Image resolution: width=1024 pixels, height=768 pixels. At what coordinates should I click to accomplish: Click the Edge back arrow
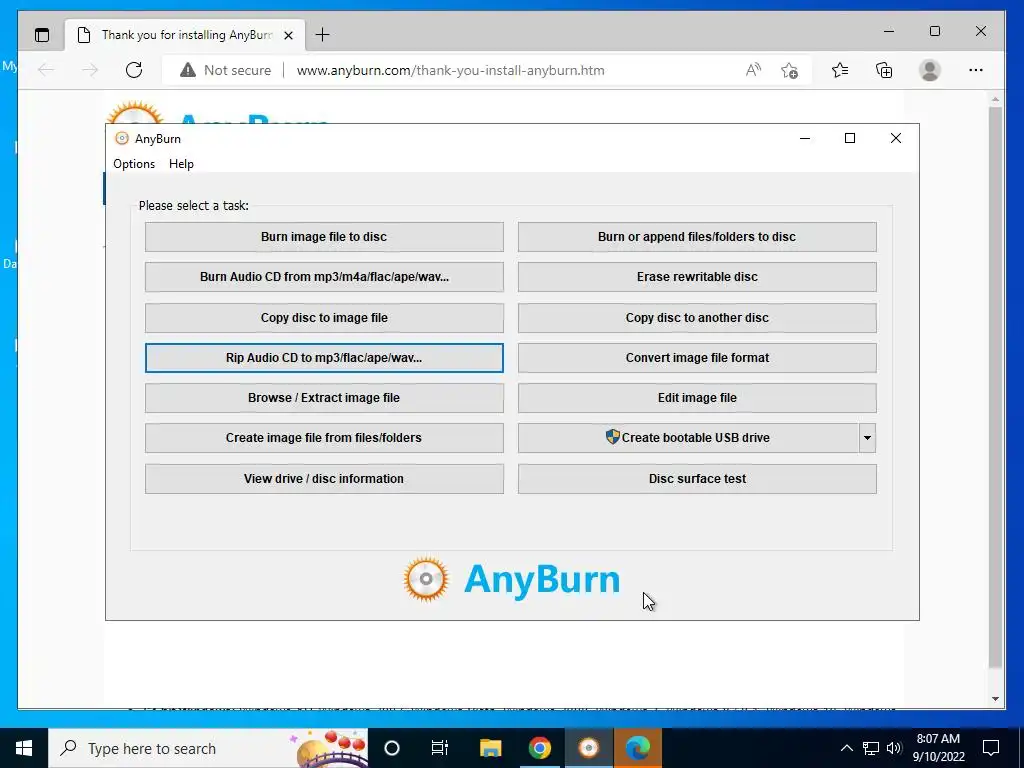coord(46,70)
